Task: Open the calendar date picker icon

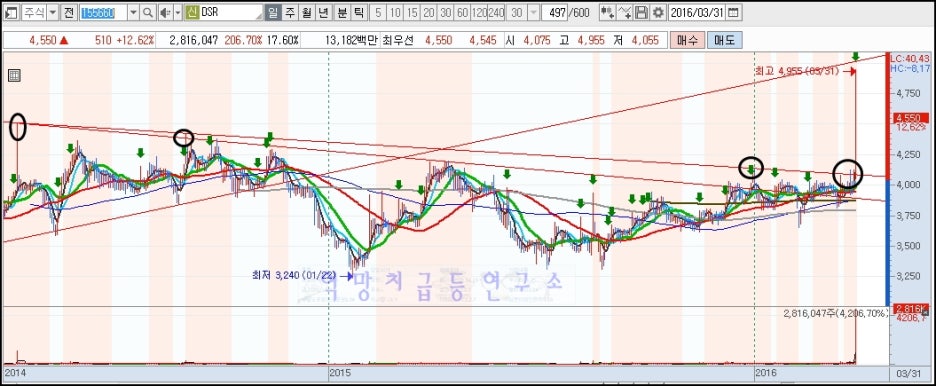Action: pyautogui.click(x=733, y=12)
